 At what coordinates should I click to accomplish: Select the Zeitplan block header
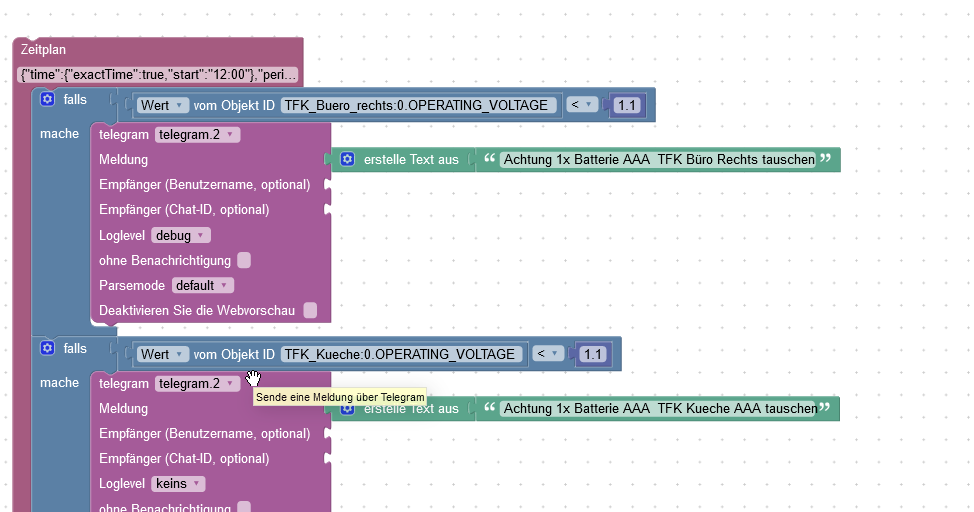pos(43,50)
